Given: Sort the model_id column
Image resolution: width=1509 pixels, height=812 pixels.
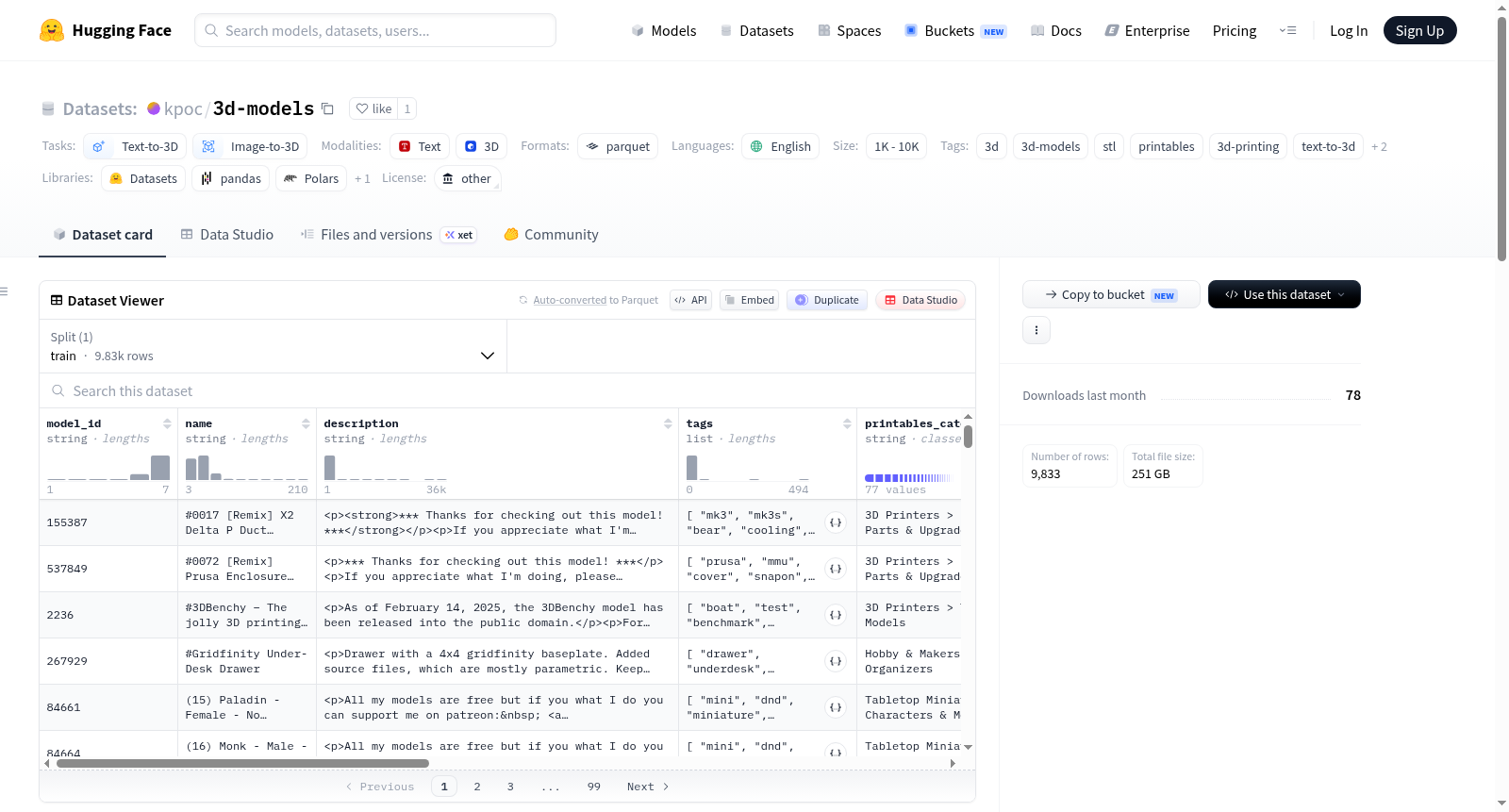Looking at the screenshot, I should pyautogui.click(x=167, y=423).
